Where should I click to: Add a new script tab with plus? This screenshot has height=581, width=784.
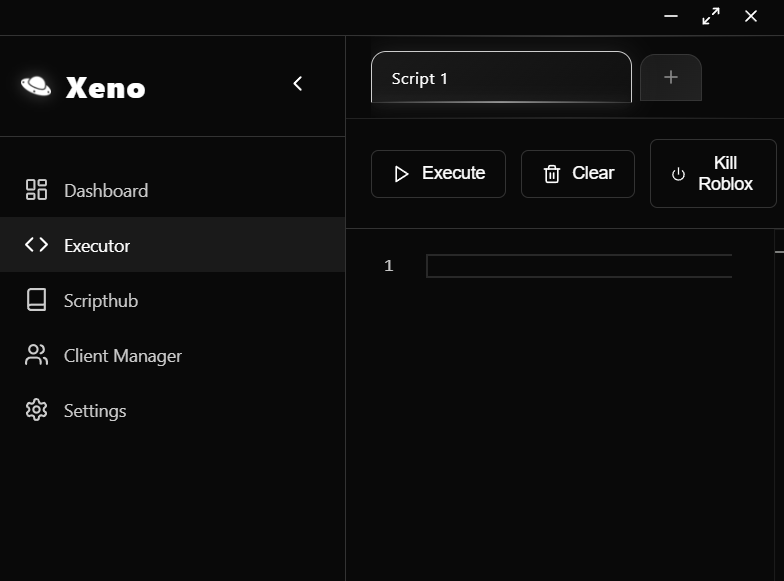click(671, 77)
